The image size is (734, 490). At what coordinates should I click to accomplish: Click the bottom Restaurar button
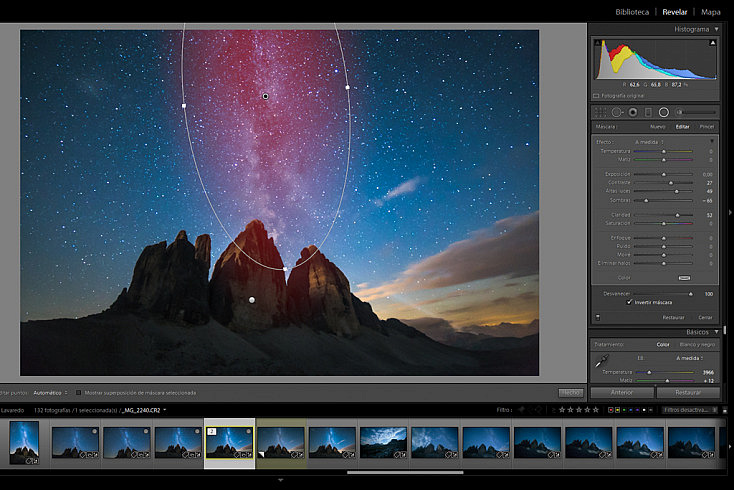coord(688,392)
